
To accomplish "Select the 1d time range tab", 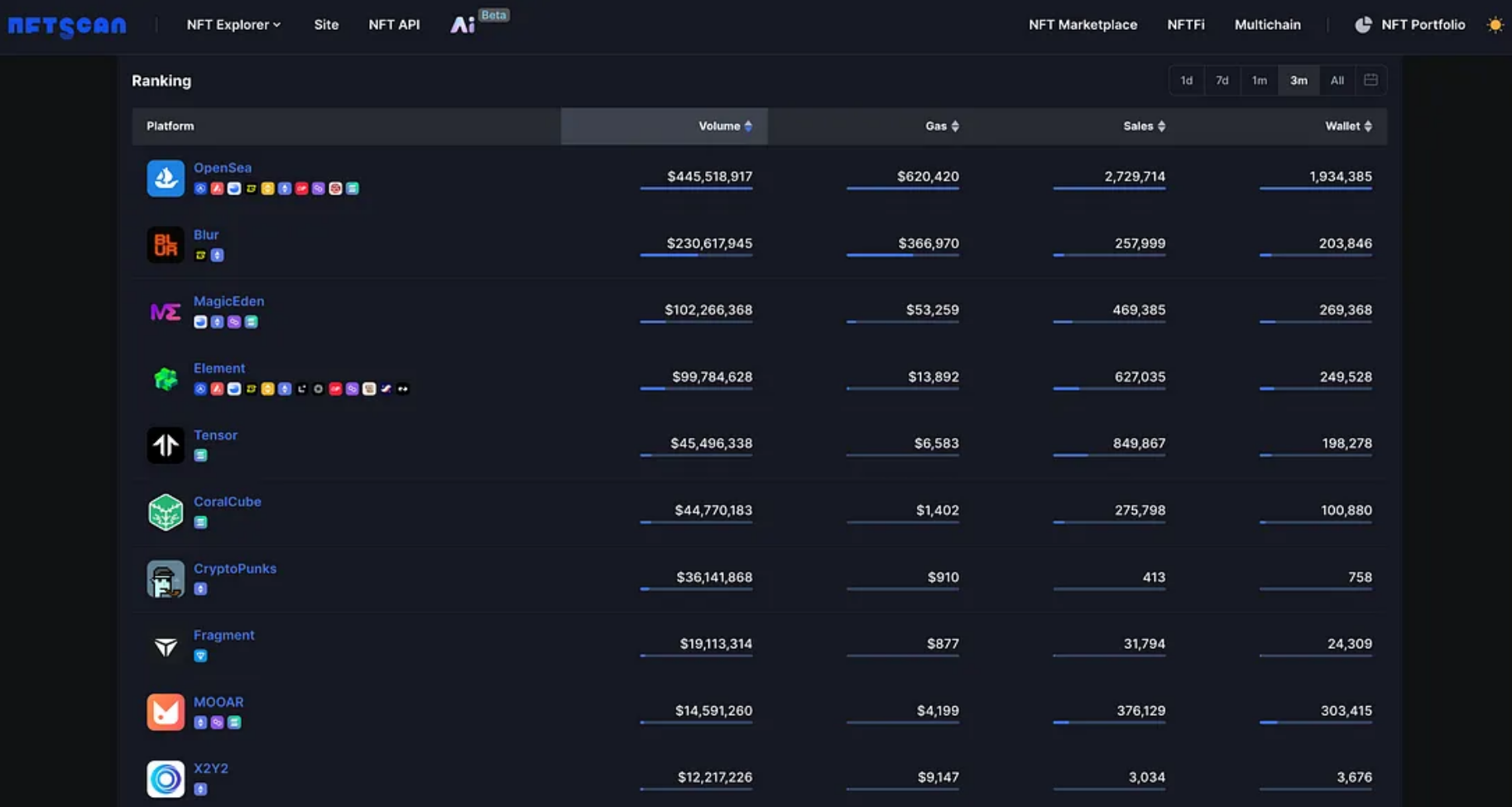I will tap(1187, 80).
